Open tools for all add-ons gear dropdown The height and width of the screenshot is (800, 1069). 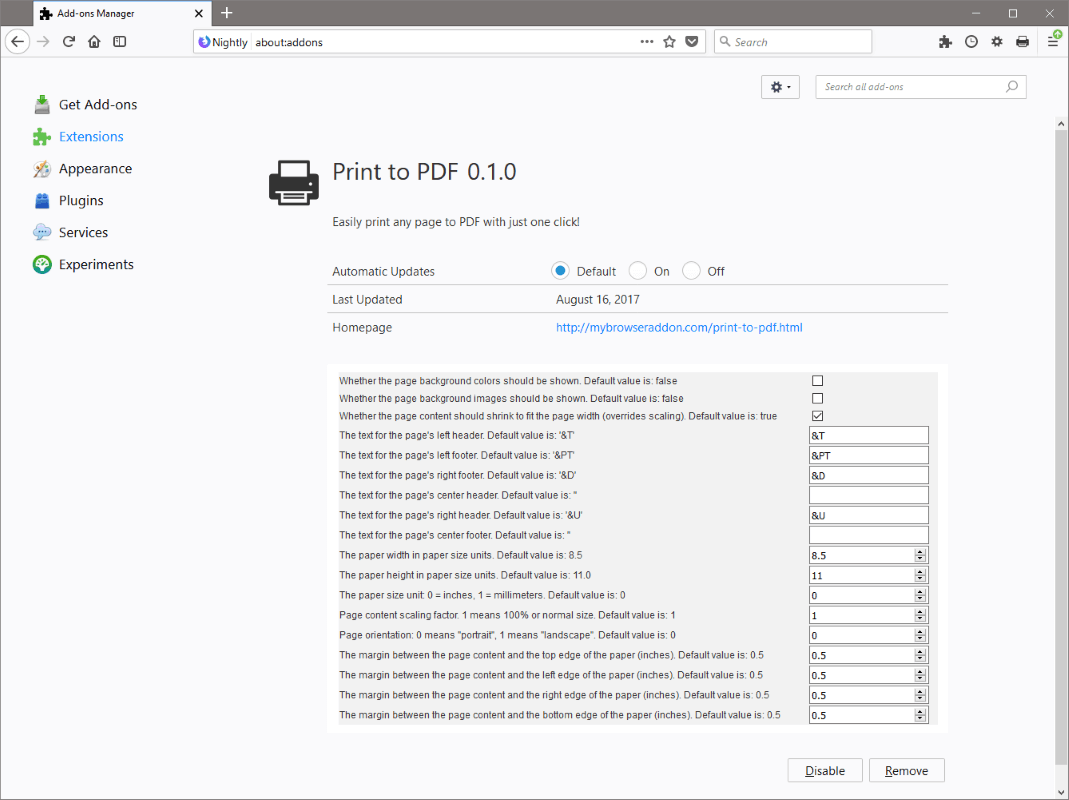(780, 87)
